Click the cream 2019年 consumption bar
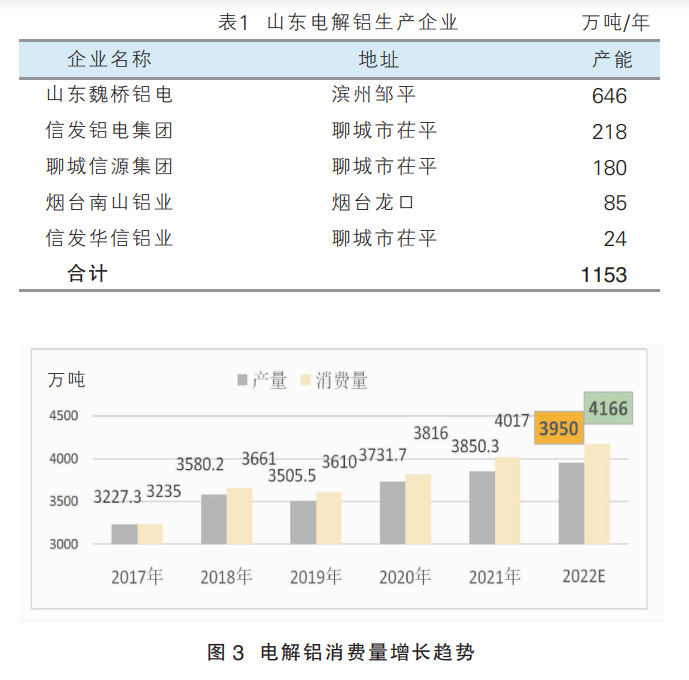689x680 pixels. (x=329, y=518)
